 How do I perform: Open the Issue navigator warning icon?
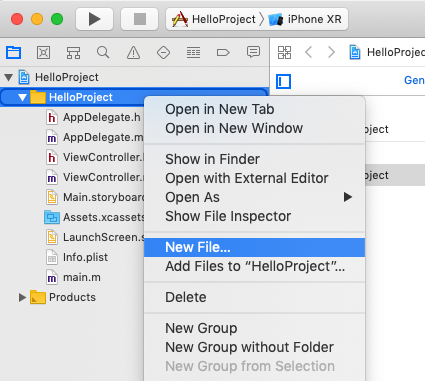[133, 52]
